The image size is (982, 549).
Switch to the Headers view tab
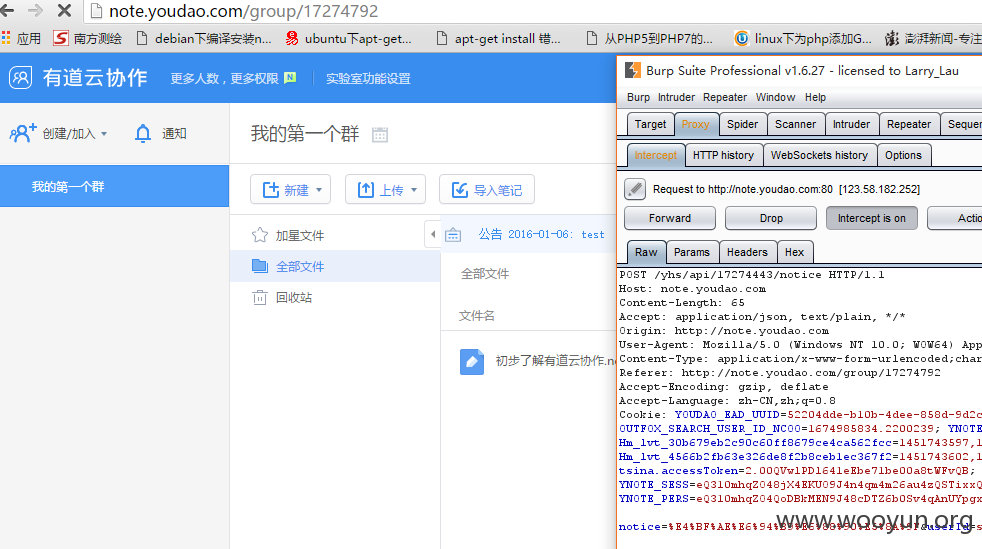(x=747, y=252)
